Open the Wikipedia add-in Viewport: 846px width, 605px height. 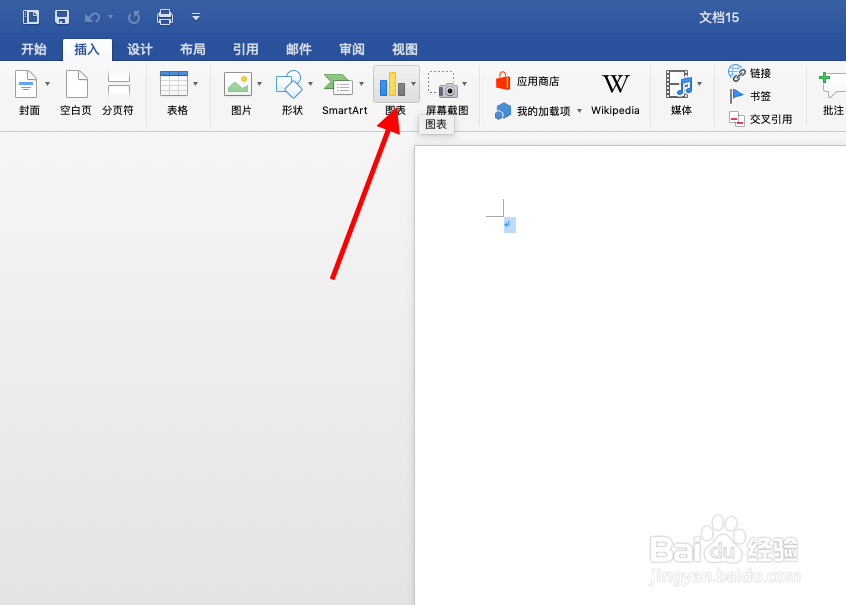615,94
